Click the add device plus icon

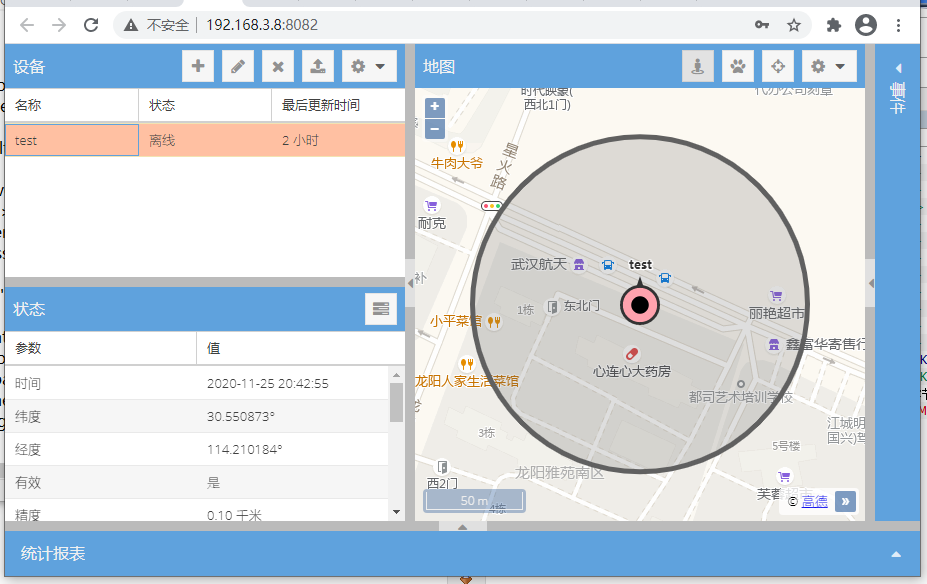(198, 67)
